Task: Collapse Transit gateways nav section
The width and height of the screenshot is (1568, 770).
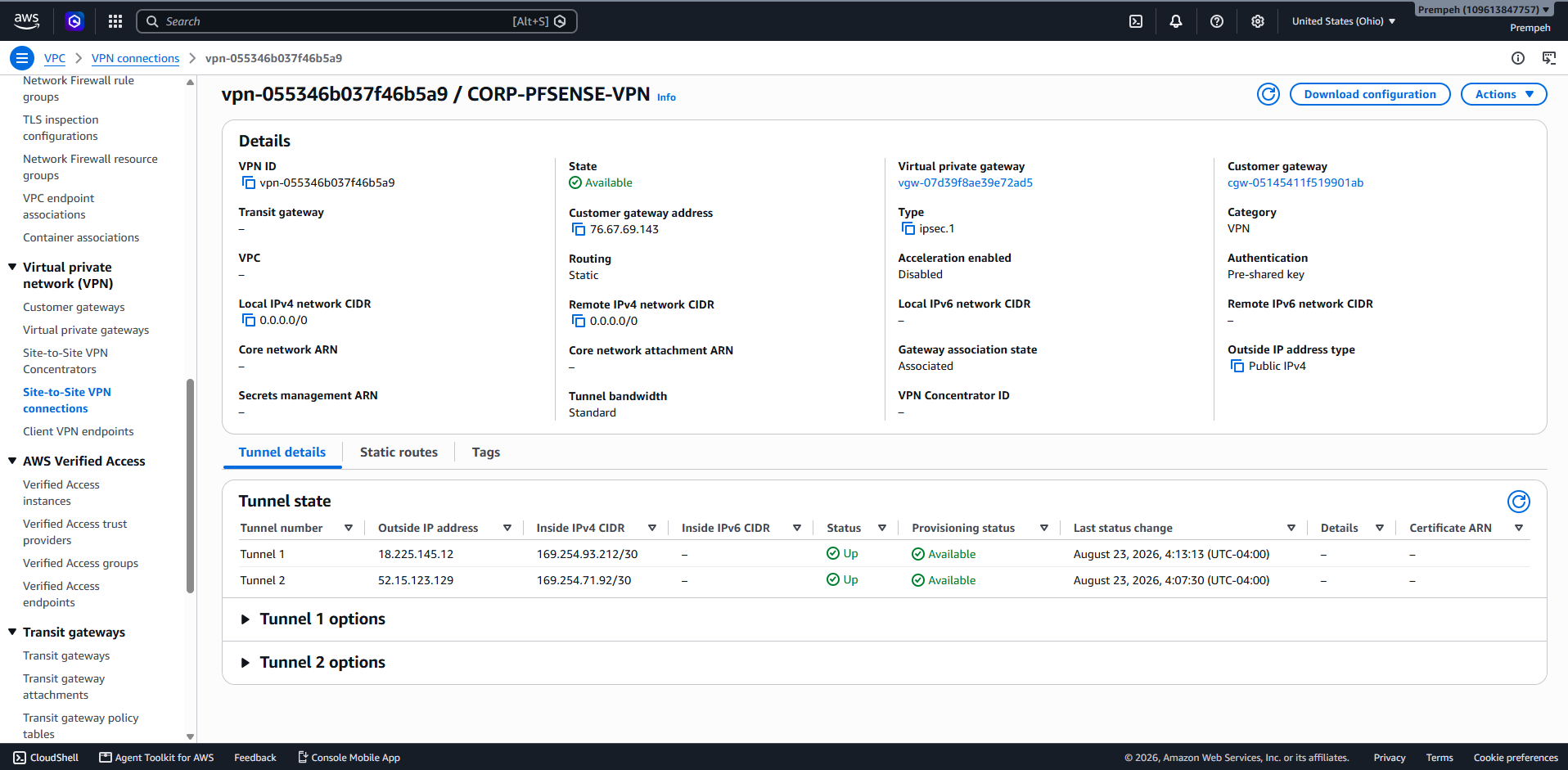Action: click(x=12, y=632)
